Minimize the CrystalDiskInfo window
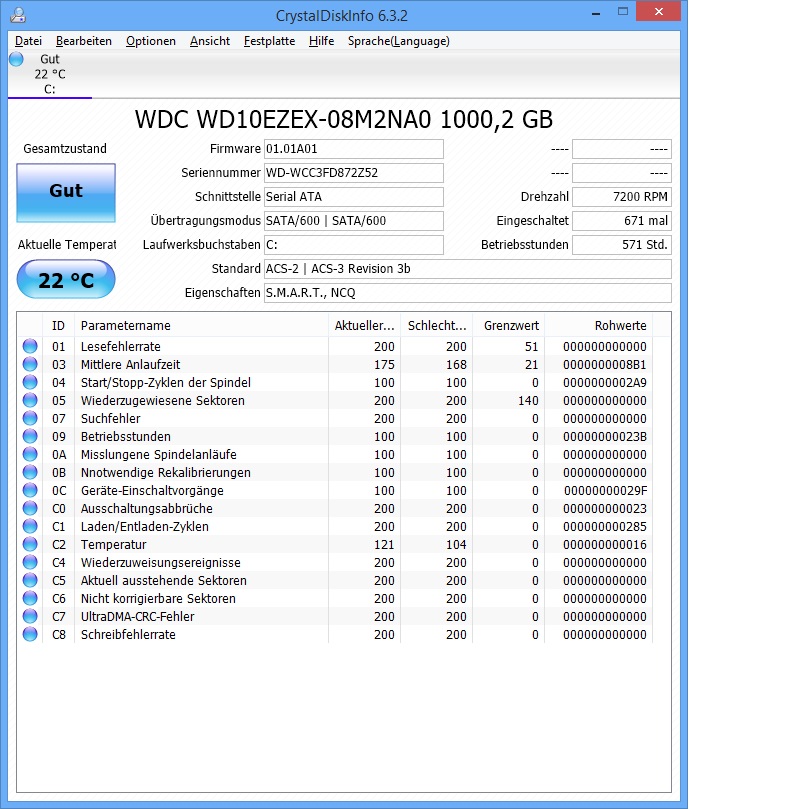The image size is (800, 809). (596, 13)
